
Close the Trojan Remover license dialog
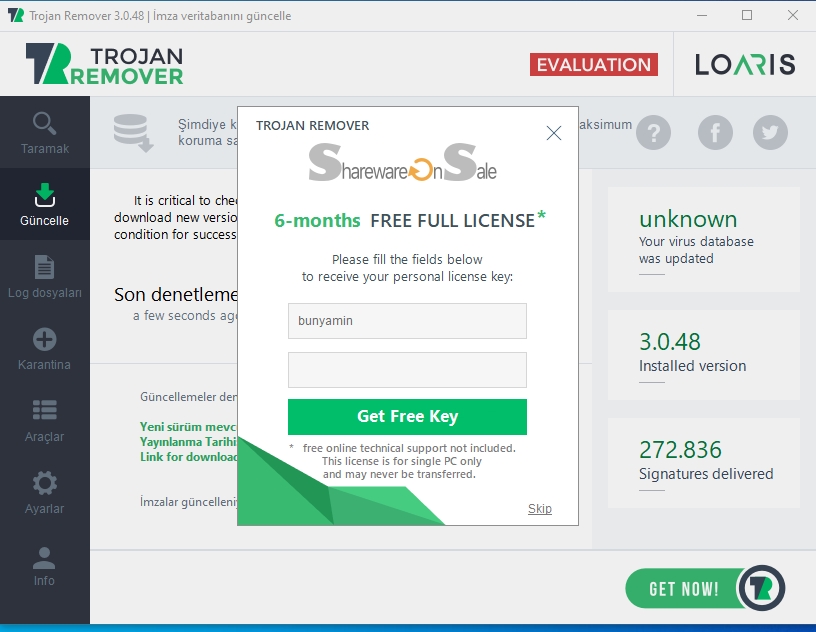[x=554, y=133]
